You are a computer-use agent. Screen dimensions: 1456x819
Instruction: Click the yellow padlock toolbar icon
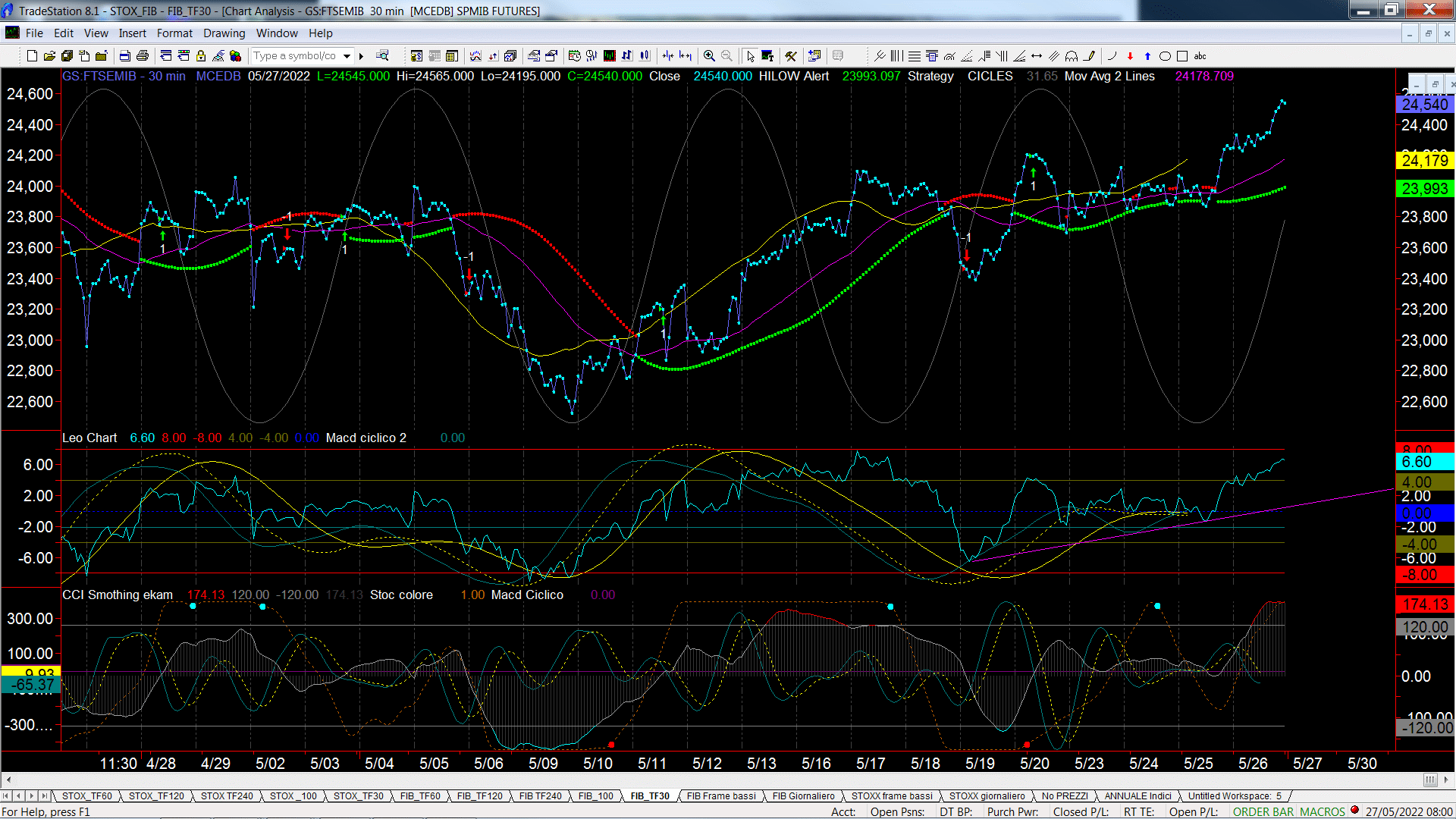(201, 56)
